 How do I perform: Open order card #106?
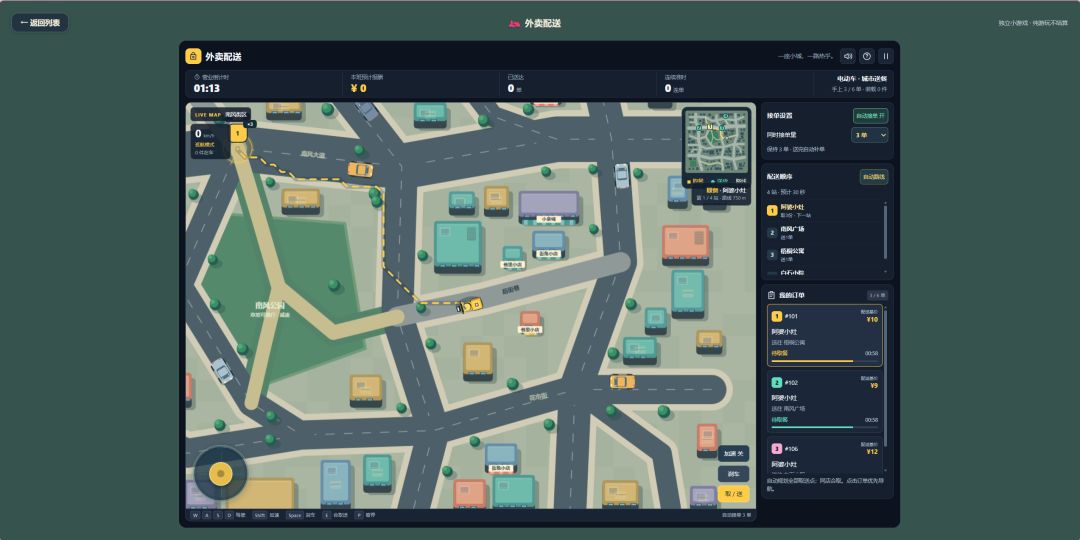coord(824,456)
